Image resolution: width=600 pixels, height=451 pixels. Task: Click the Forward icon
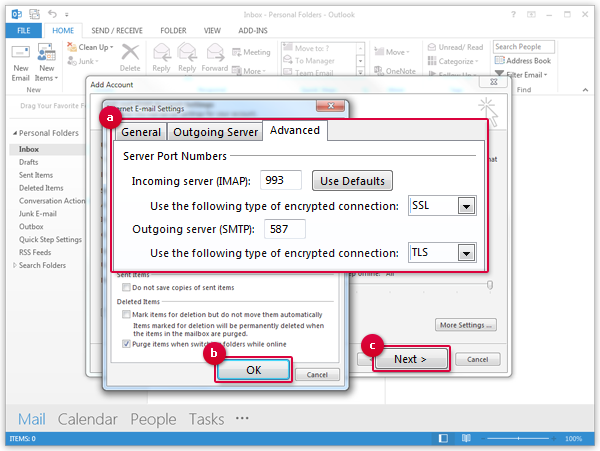tap(214, 55)
